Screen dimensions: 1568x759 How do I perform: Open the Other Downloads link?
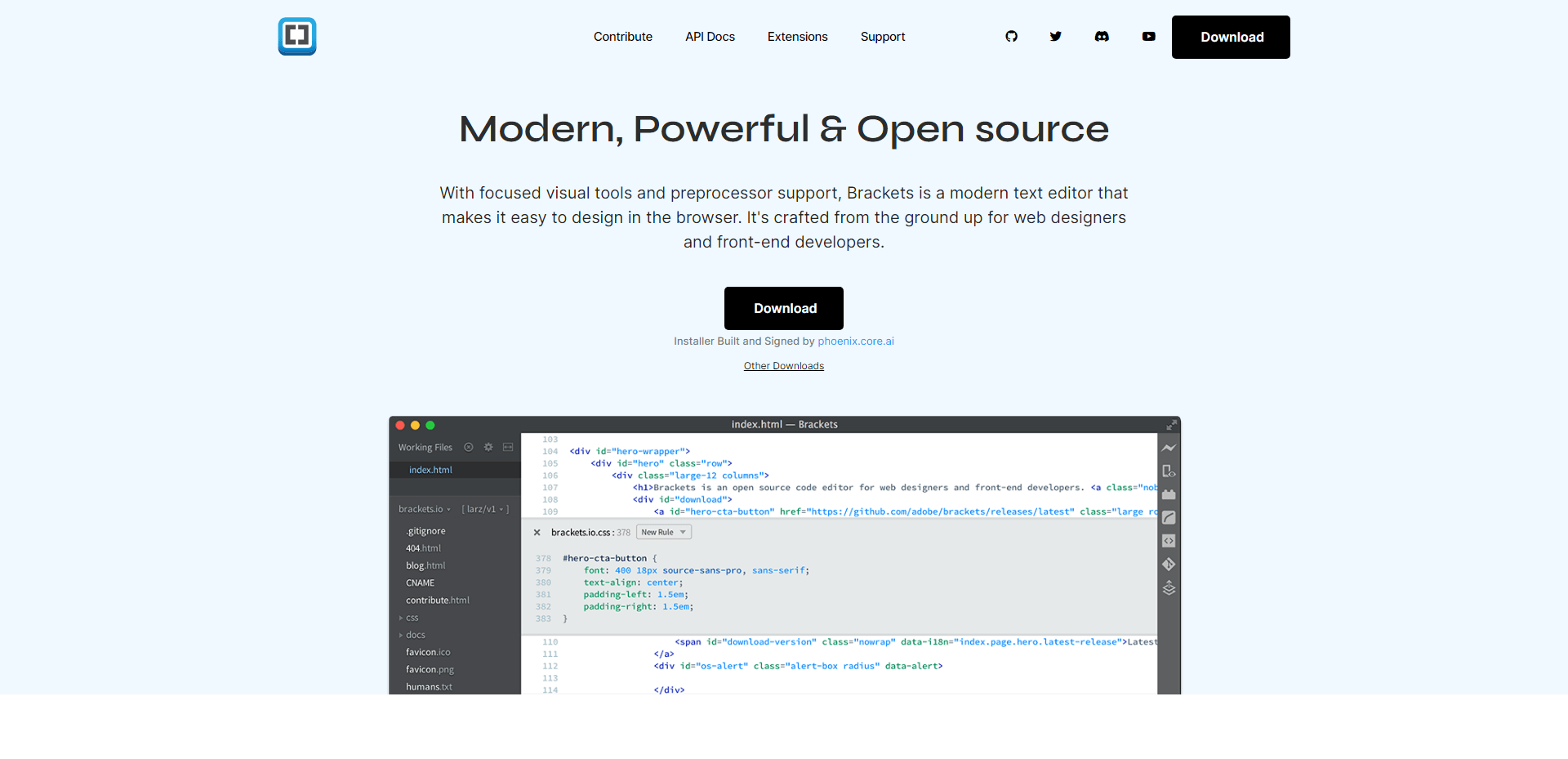(x=783, y=365)
